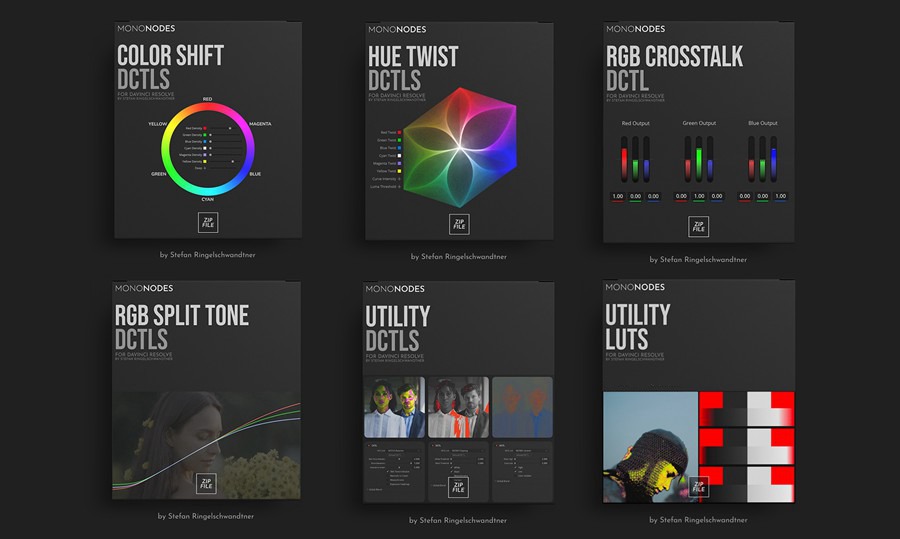
Task: Click the ZIP FILE icon on Hue Twist DCTLs
Action: click(459, 224)
